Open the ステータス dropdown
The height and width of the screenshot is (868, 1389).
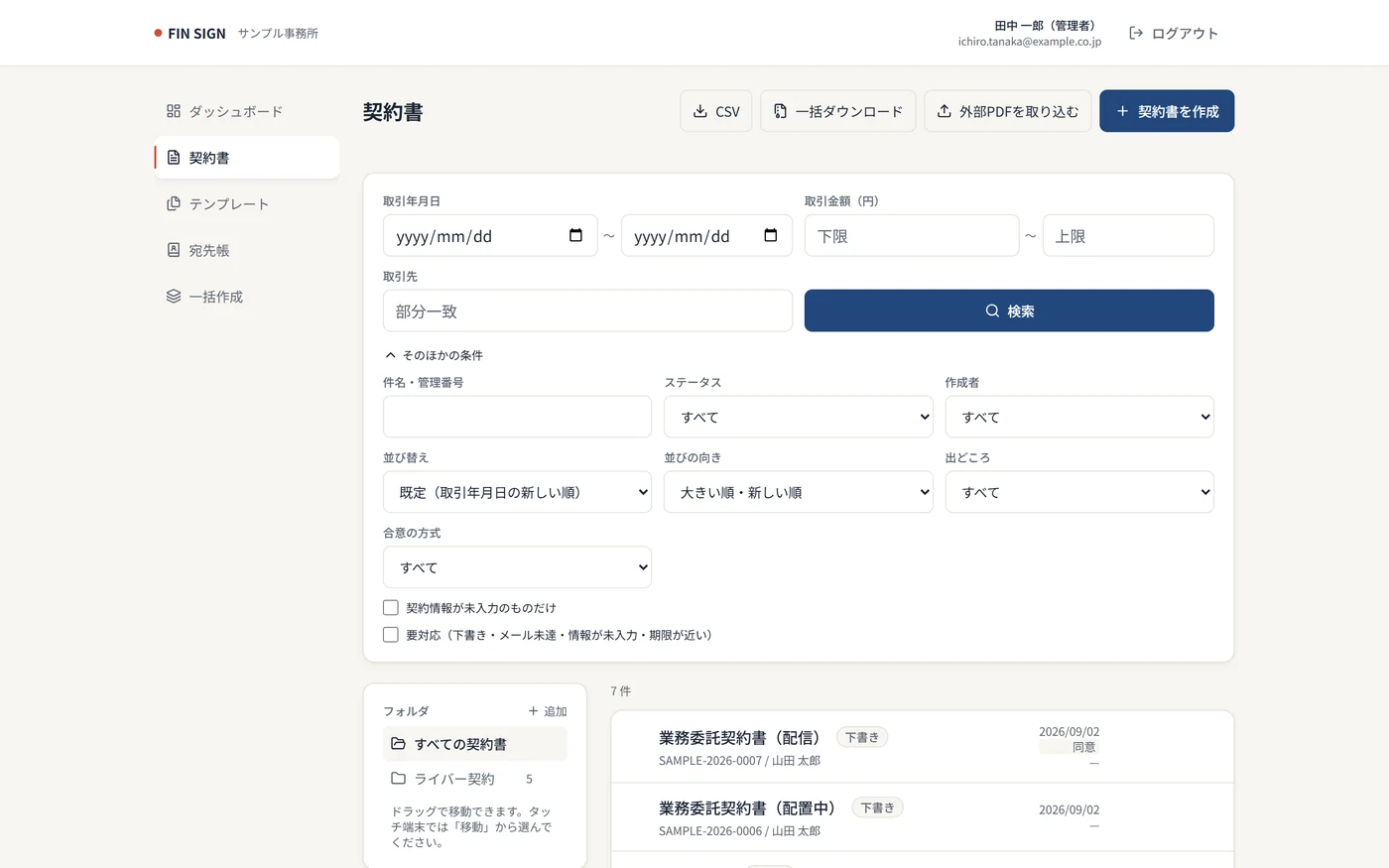pyautogui.click(x=799, y=417)
